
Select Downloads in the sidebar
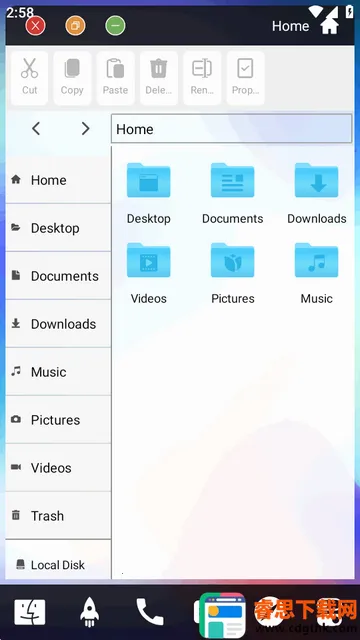coord(58,324)
